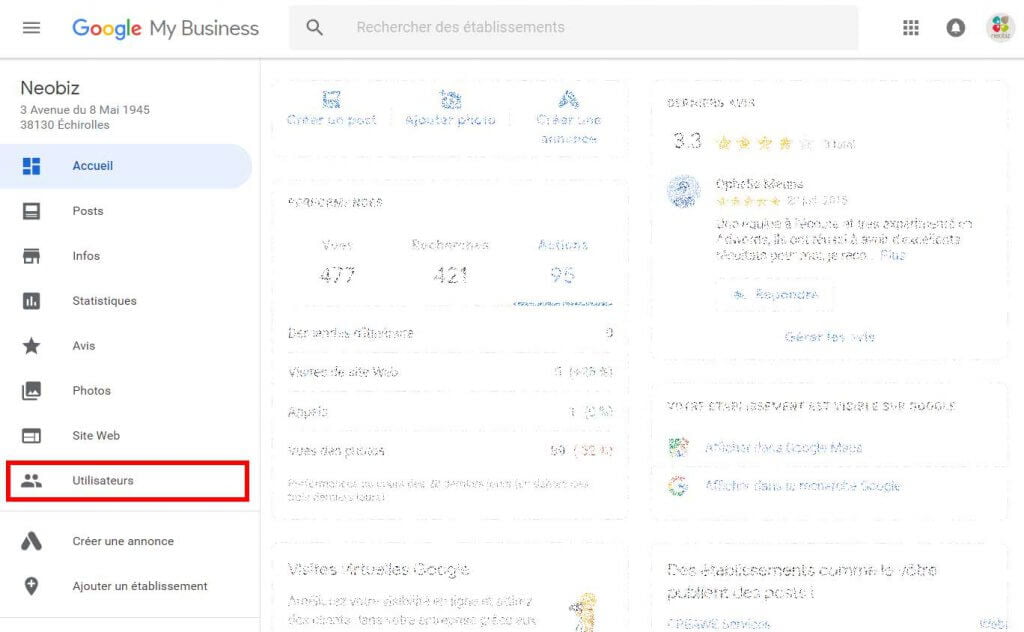The image size is (1024, 632).
Task: Click the Site Web icon
Action: pos(31,435)
